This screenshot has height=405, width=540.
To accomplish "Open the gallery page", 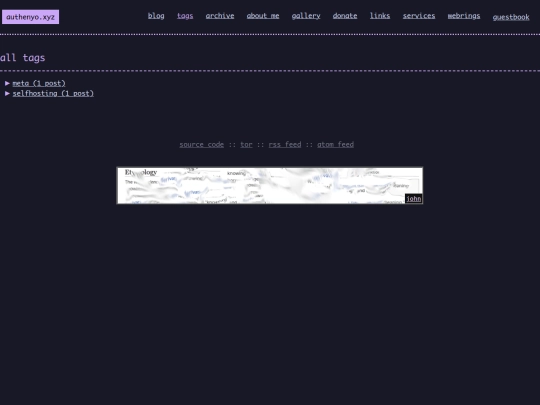I will pyautogui.click(x=306, y=16).
